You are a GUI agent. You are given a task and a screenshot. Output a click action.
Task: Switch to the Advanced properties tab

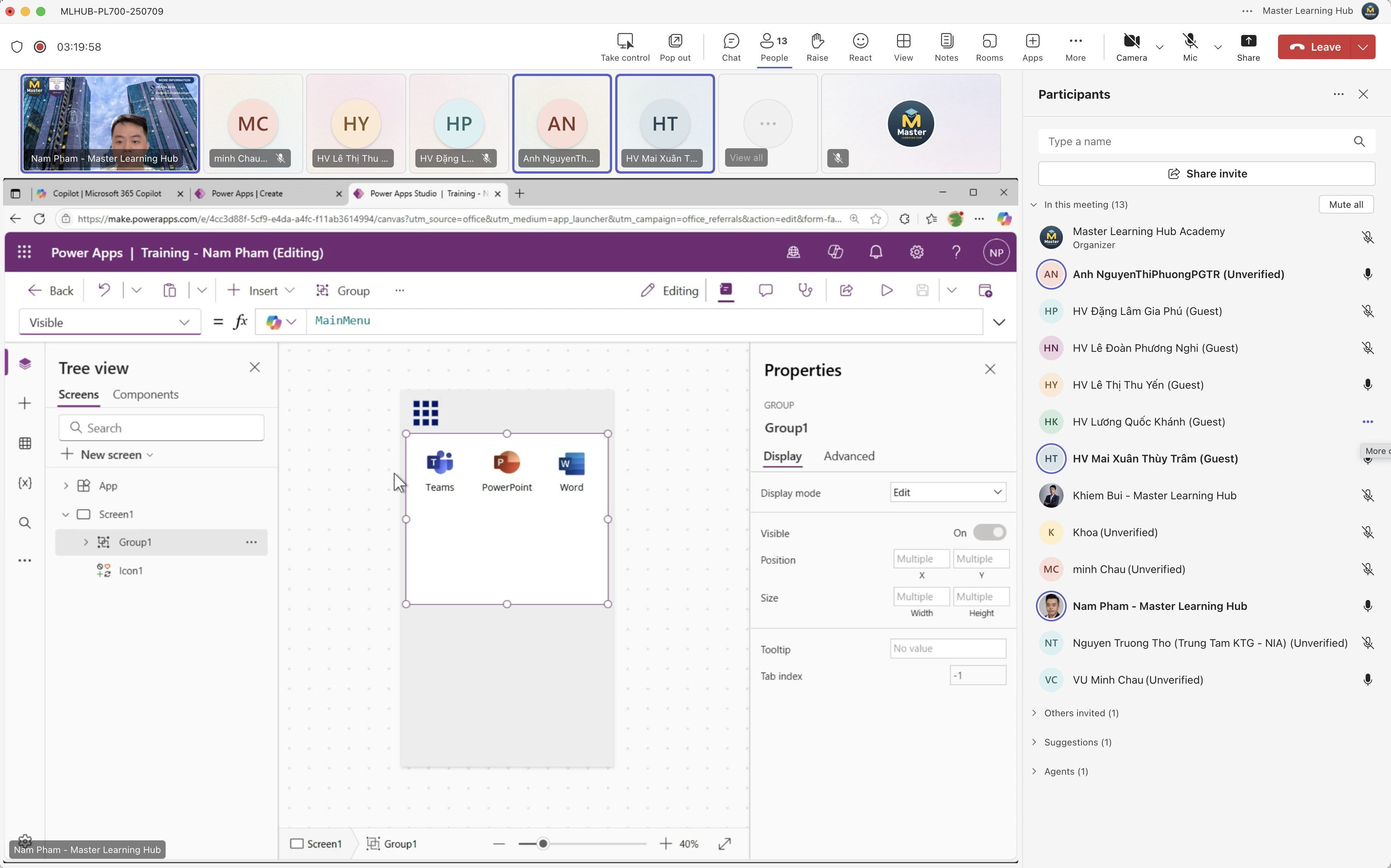tap(849, 456)
